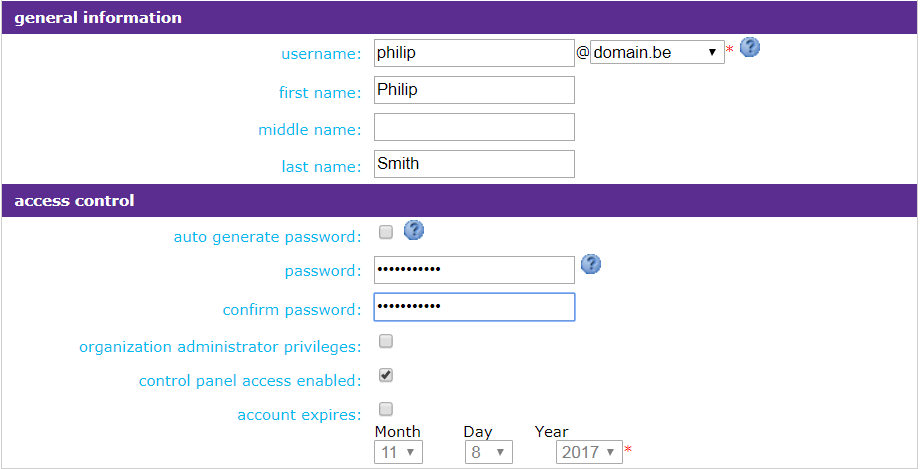The width and height of the screenshot is (921, 469).
Task: Click the access control section header
Action: 74,201
